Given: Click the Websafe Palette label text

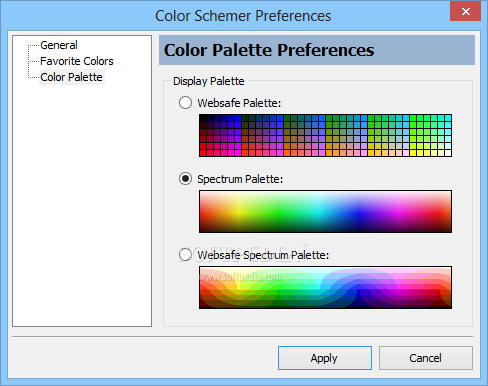Looking at the screenshot, I should point(239,103).
